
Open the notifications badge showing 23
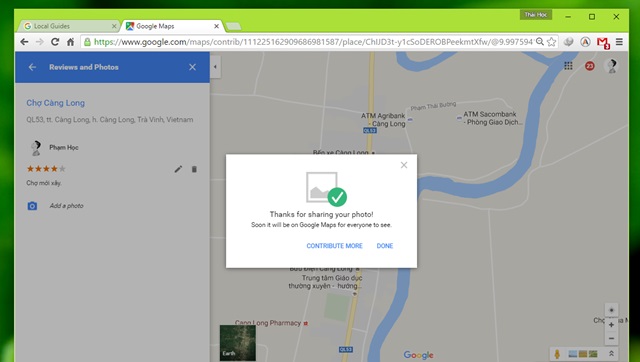coord(589,66)
